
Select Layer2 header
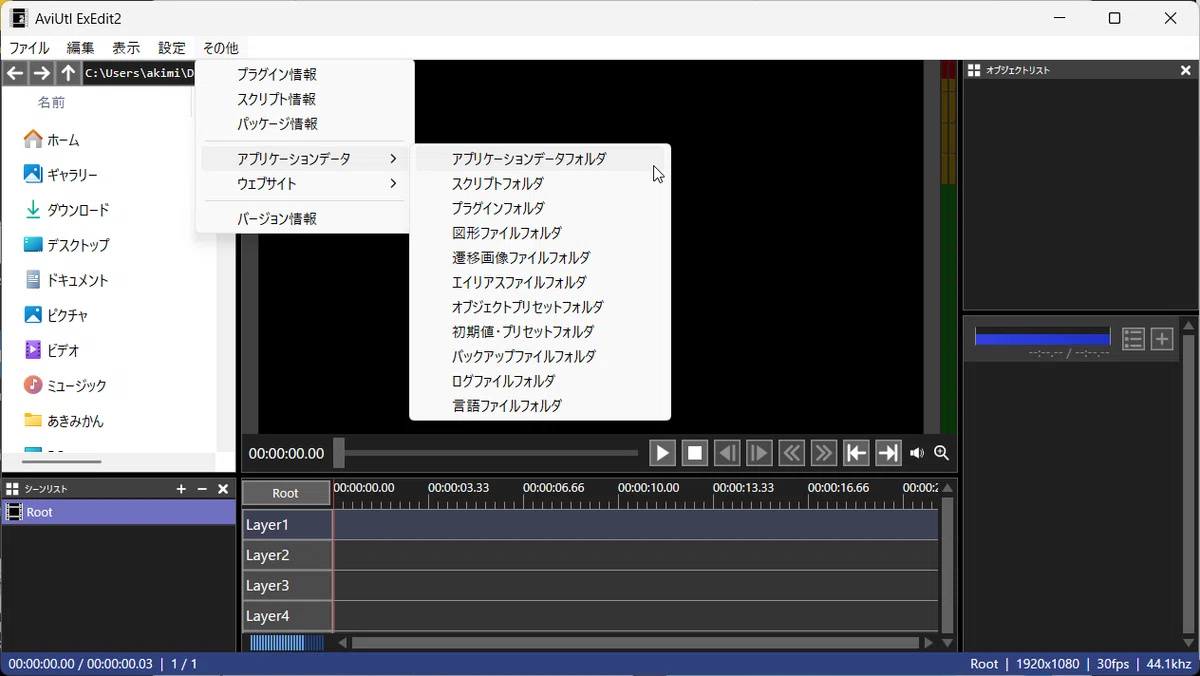(287, 555)
